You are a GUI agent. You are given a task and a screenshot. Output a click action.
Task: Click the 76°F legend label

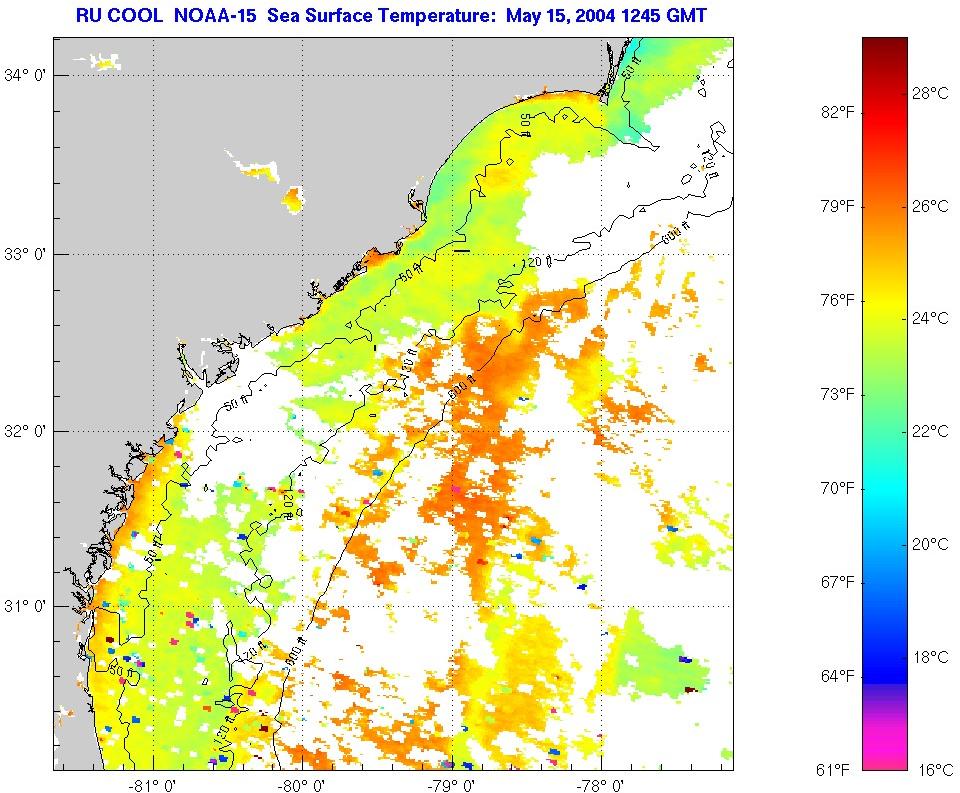(838, 301)
